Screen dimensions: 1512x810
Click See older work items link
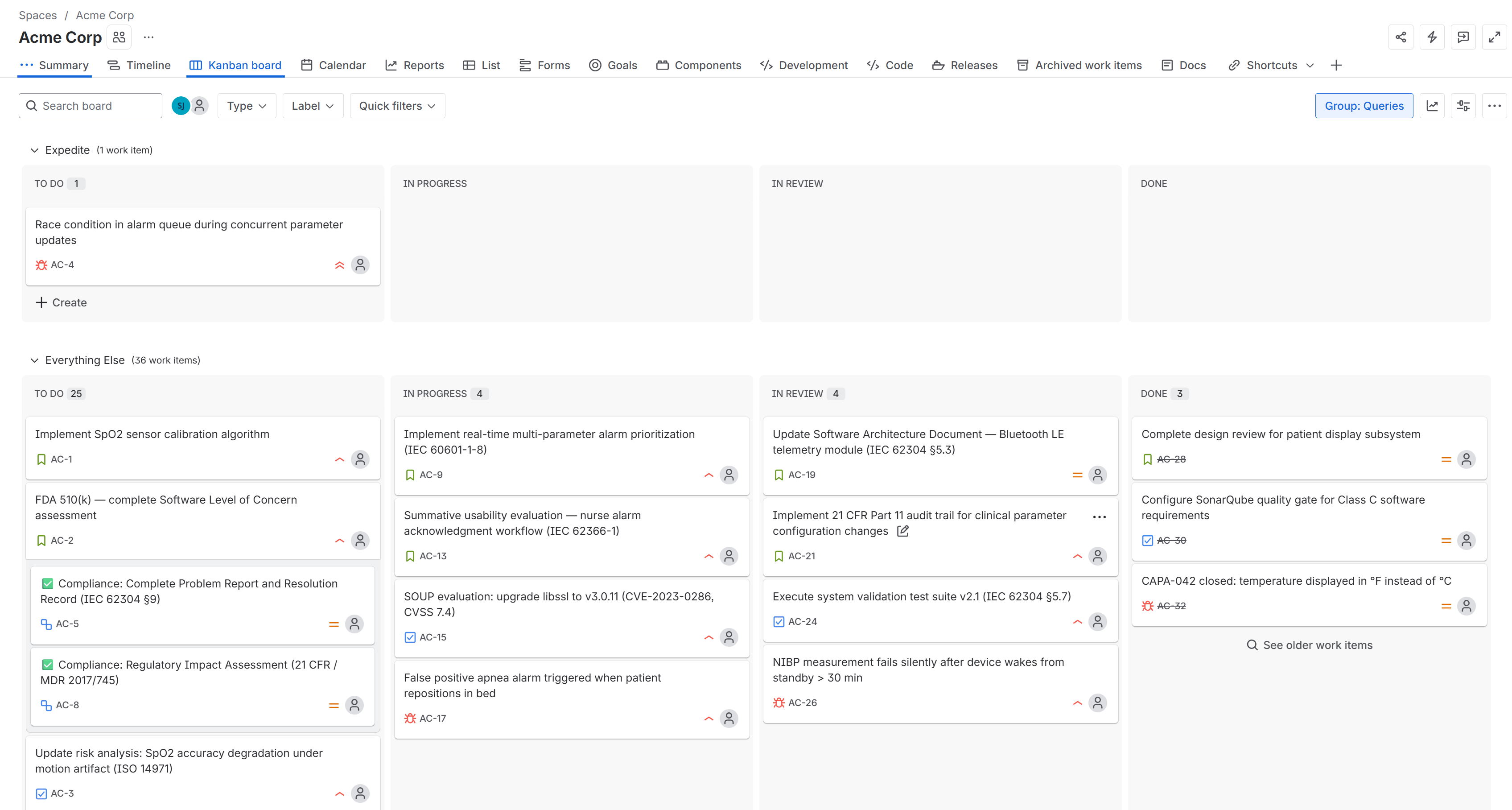pyautogui.click(x=1309, y=645)
